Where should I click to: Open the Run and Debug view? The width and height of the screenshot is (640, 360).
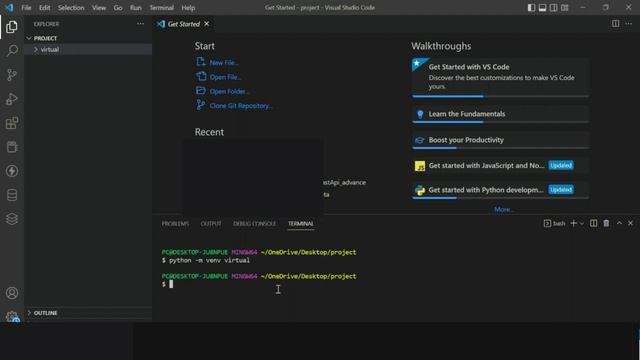(12, 99)
